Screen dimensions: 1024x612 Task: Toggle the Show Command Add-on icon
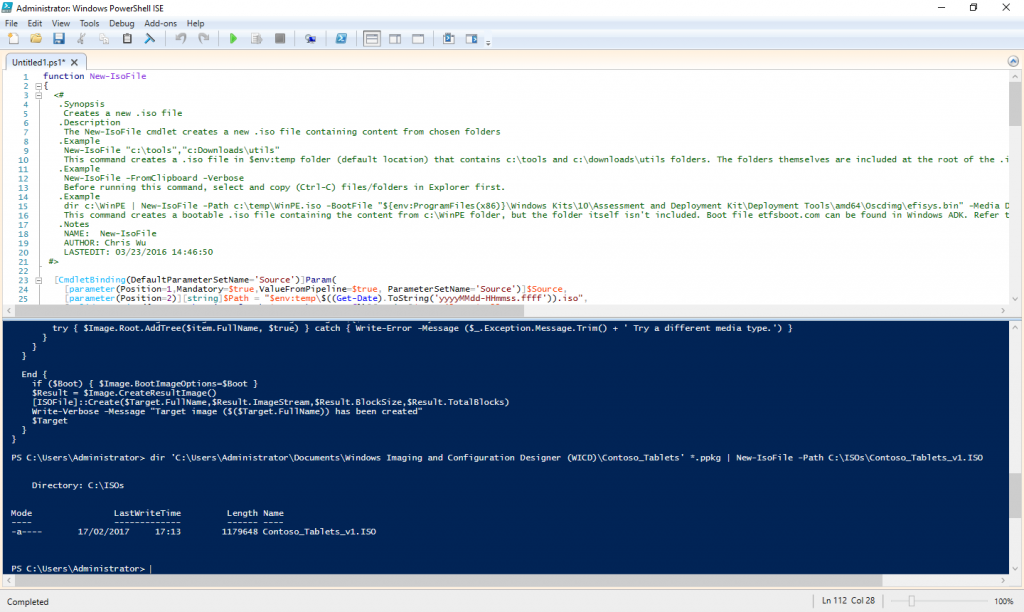(x=472, y=39)
